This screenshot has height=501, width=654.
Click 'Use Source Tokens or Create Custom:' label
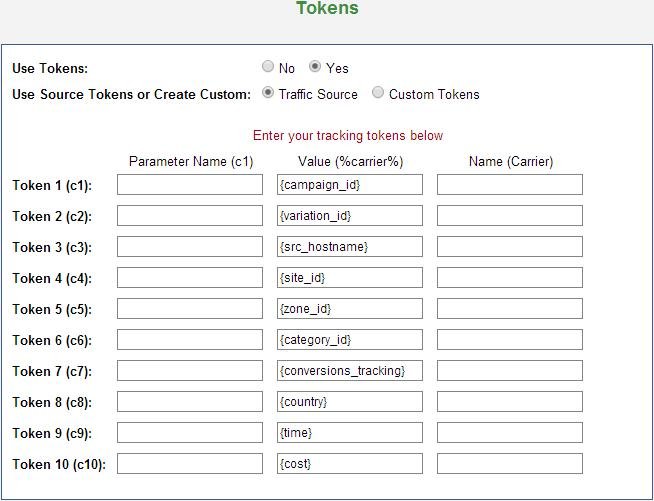(x=131, y=94)
